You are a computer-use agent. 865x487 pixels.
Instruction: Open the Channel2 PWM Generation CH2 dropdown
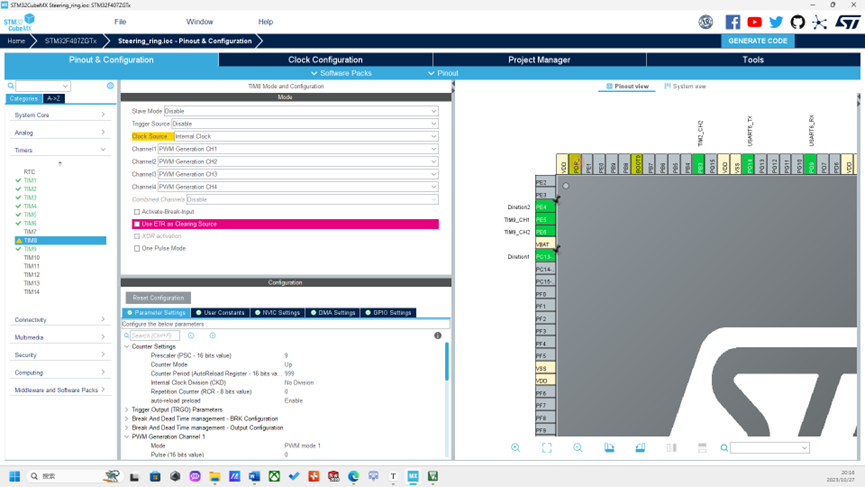pyautogui.click(x=298, y=162)
